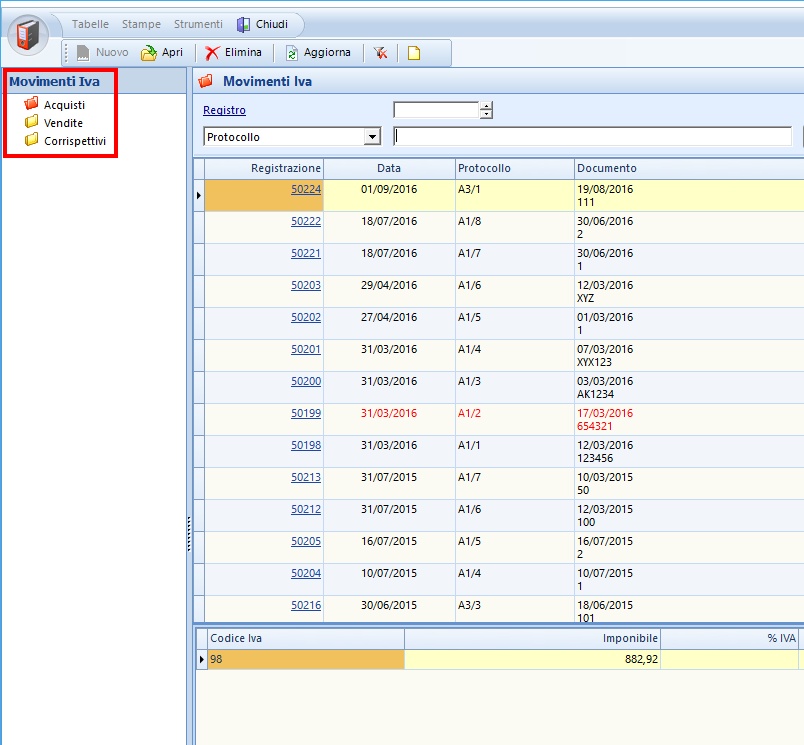Click the yellow note icon in toolbar

(413, 53)
